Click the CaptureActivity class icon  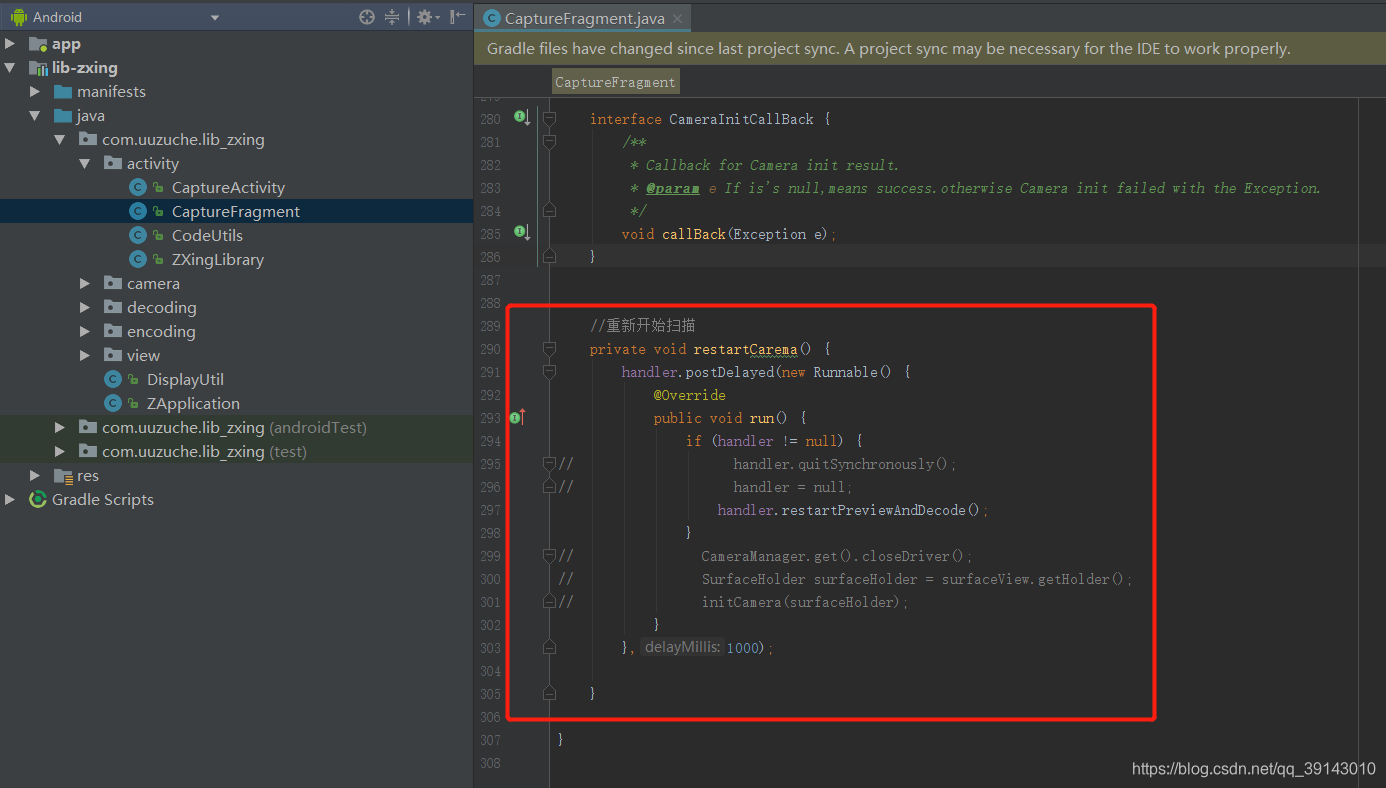pyautogui.click(x=138, y=188)
